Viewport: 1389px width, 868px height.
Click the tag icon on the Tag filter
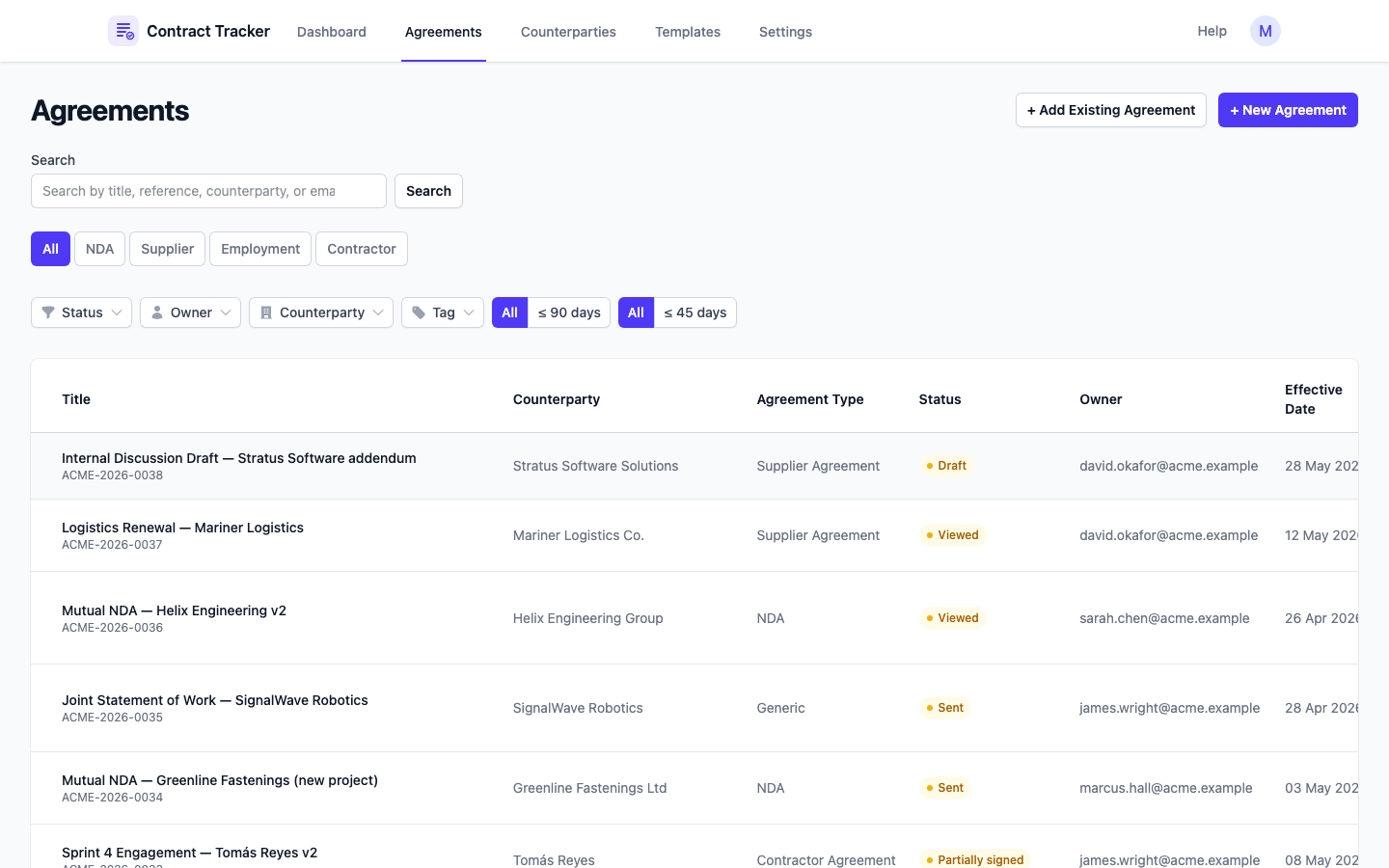point(419,312)
